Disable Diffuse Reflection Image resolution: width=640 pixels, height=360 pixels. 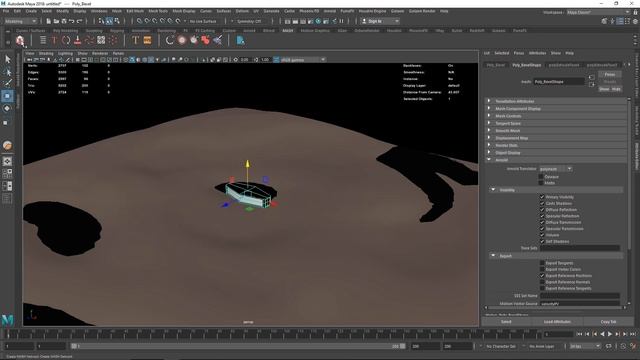pos(542,210)
